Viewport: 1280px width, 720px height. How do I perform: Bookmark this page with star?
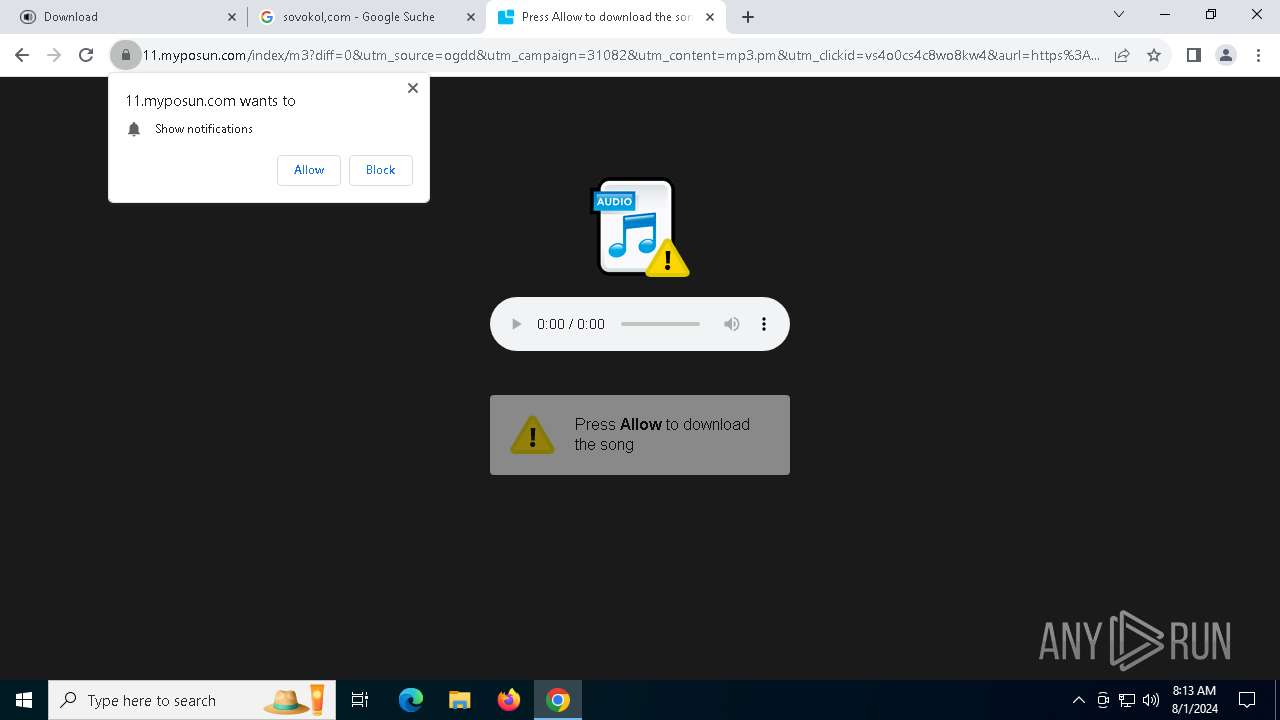[1154, 55]
